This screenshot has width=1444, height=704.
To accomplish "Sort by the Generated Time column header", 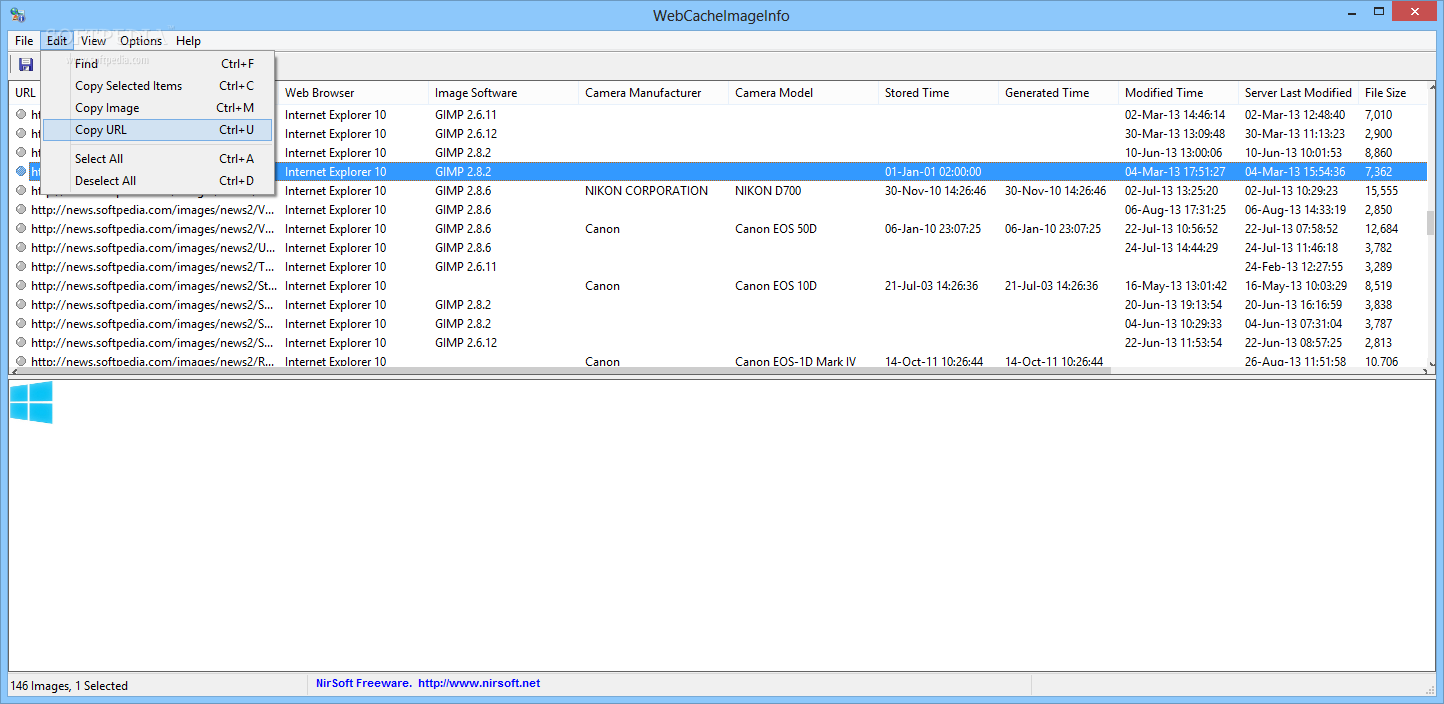I will 1058,93.
